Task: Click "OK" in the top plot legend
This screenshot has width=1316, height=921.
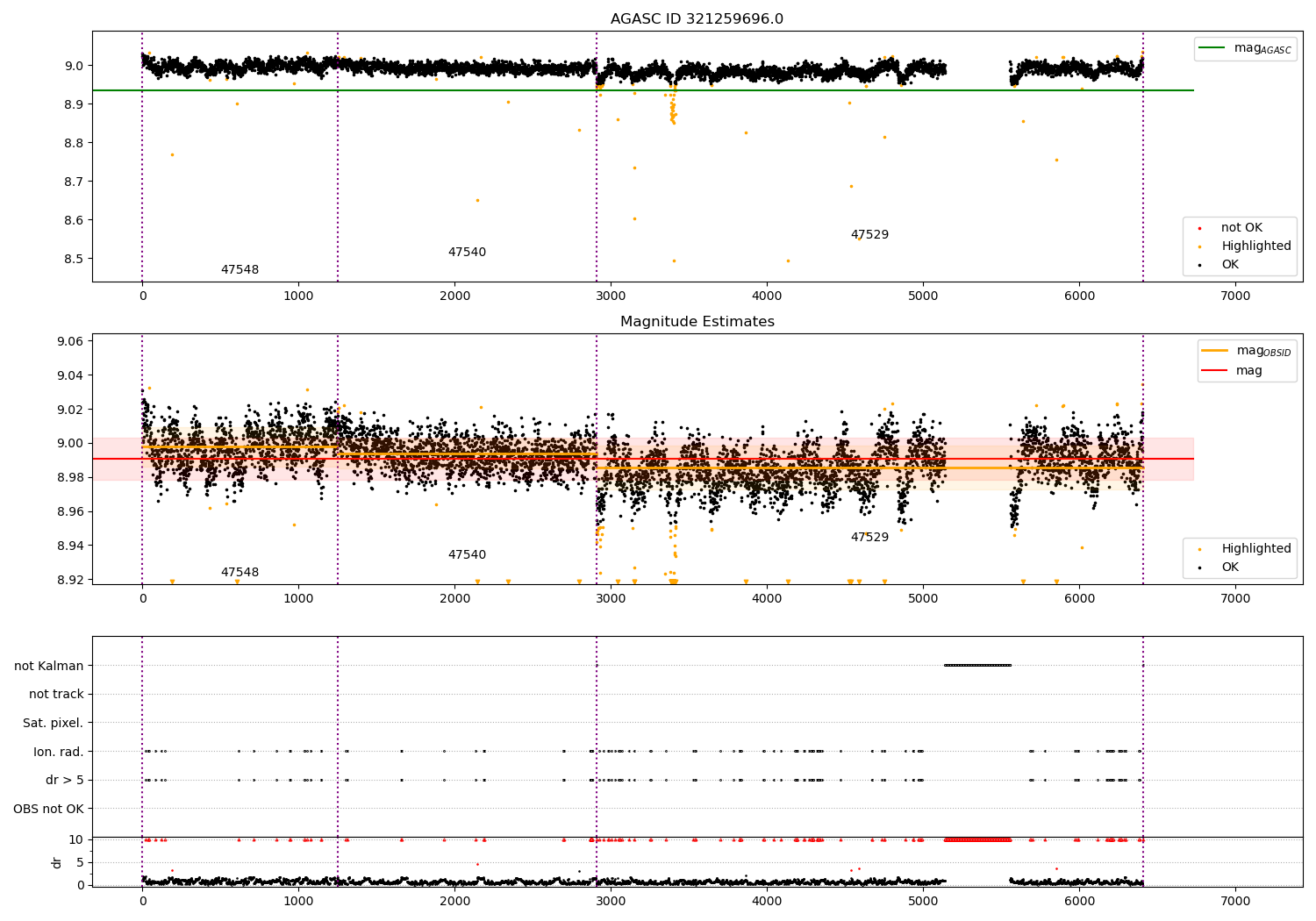Action: coord(1230,265)
